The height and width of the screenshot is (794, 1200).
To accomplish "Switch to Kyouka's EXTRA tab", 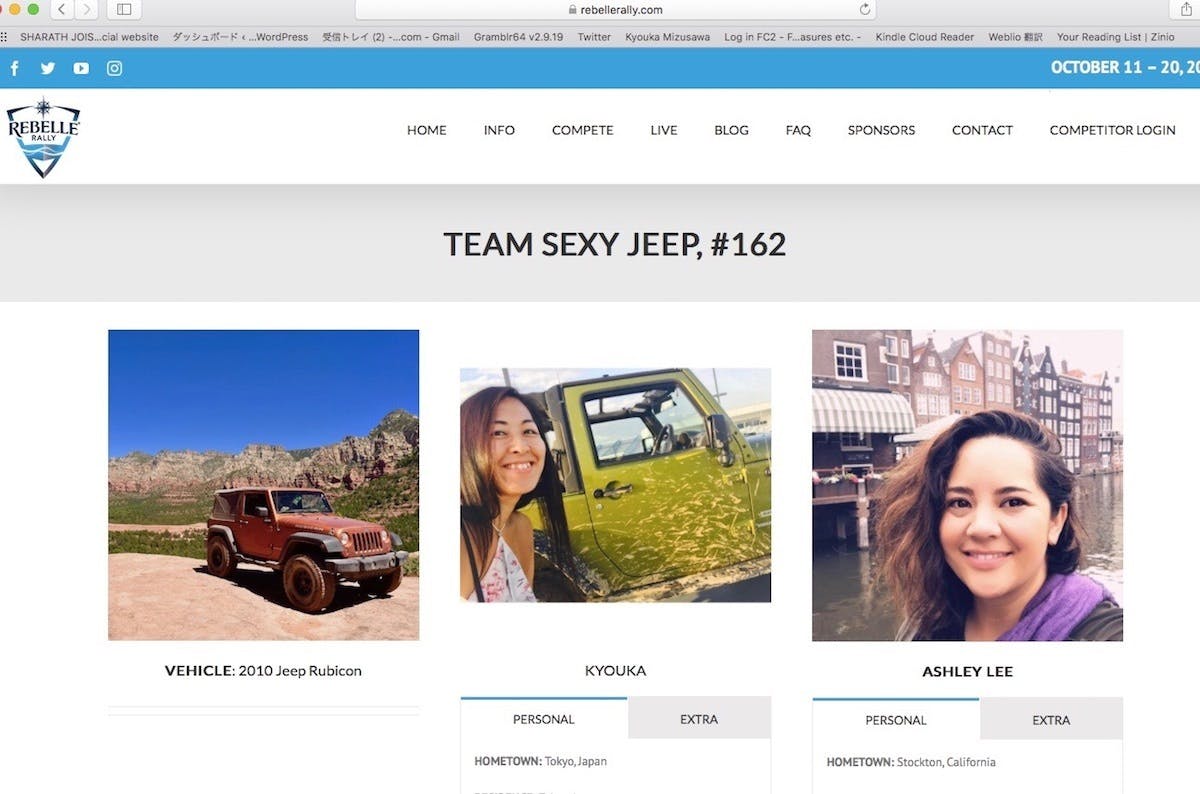I will point(699,719).
